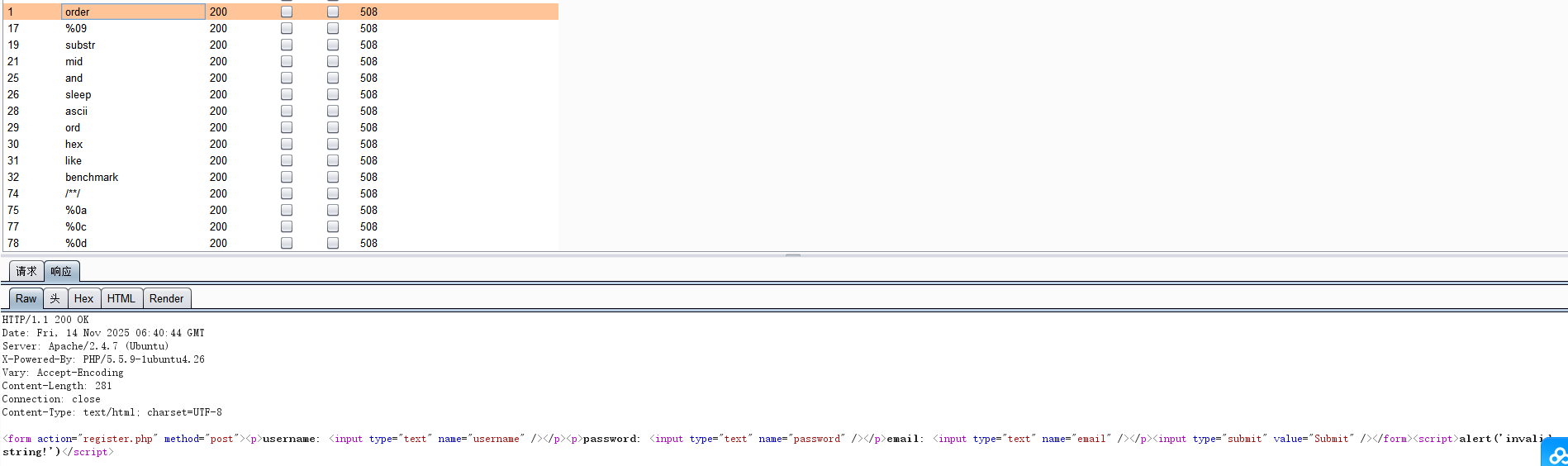
Task: Select the 'like' payload row
Action: tap(74, 160)
